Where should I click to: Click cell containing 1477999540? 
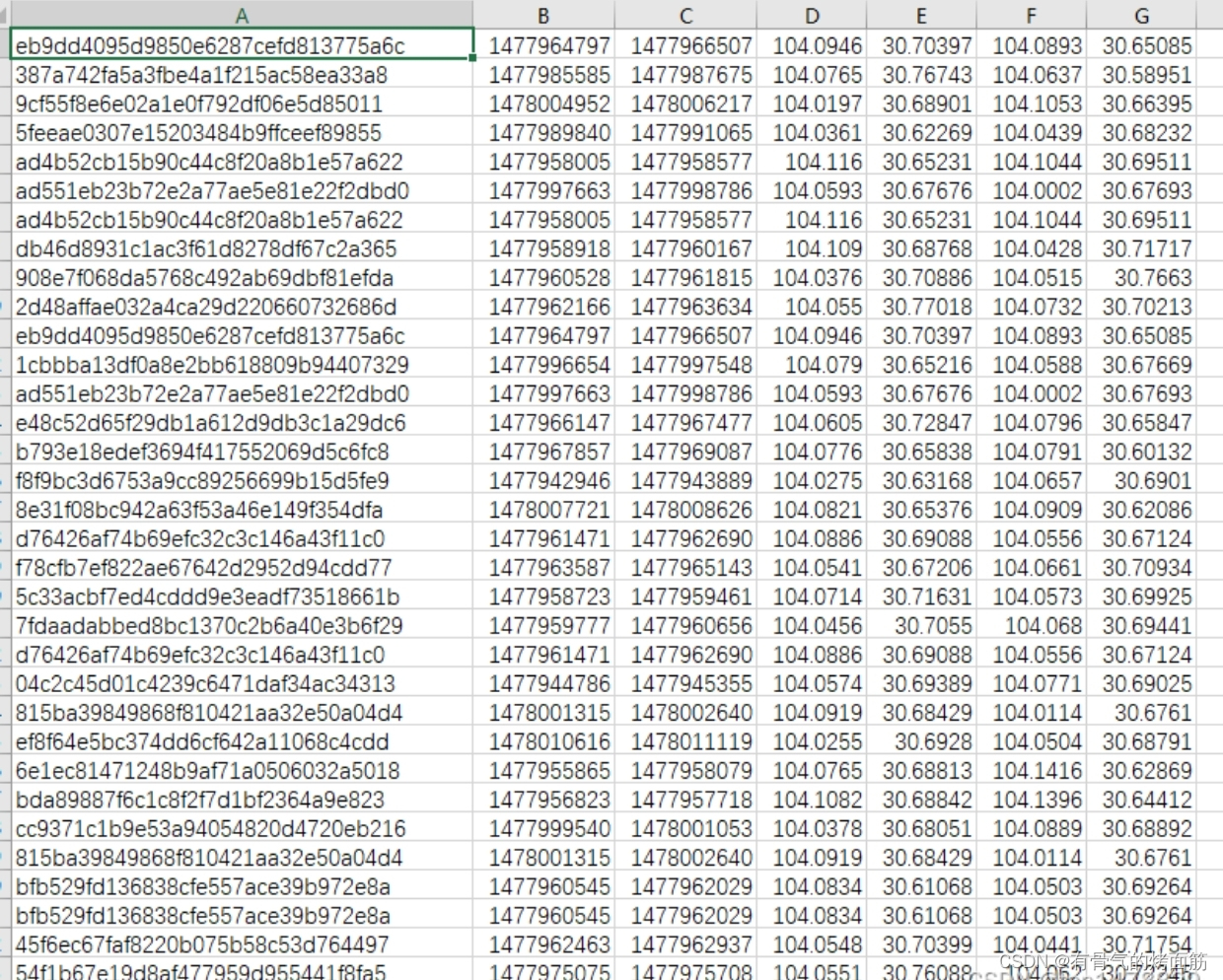(543, 828)
